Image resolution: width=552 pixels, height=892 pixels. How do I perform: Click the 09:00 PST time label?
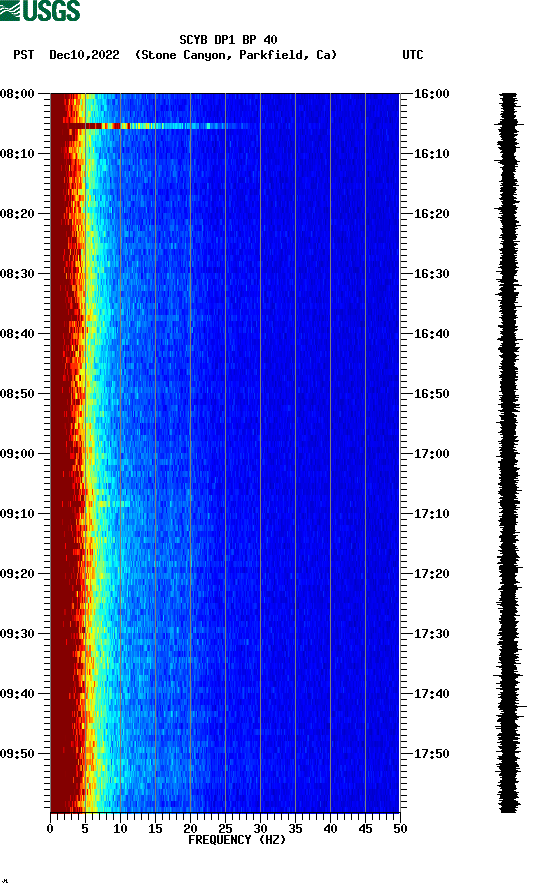click(17, 454)
